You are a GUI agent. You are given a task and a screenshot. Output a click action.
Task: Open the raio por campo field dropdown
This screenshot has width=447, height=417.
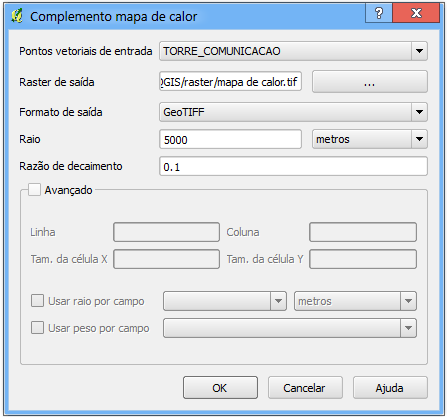tap(225, 301)
